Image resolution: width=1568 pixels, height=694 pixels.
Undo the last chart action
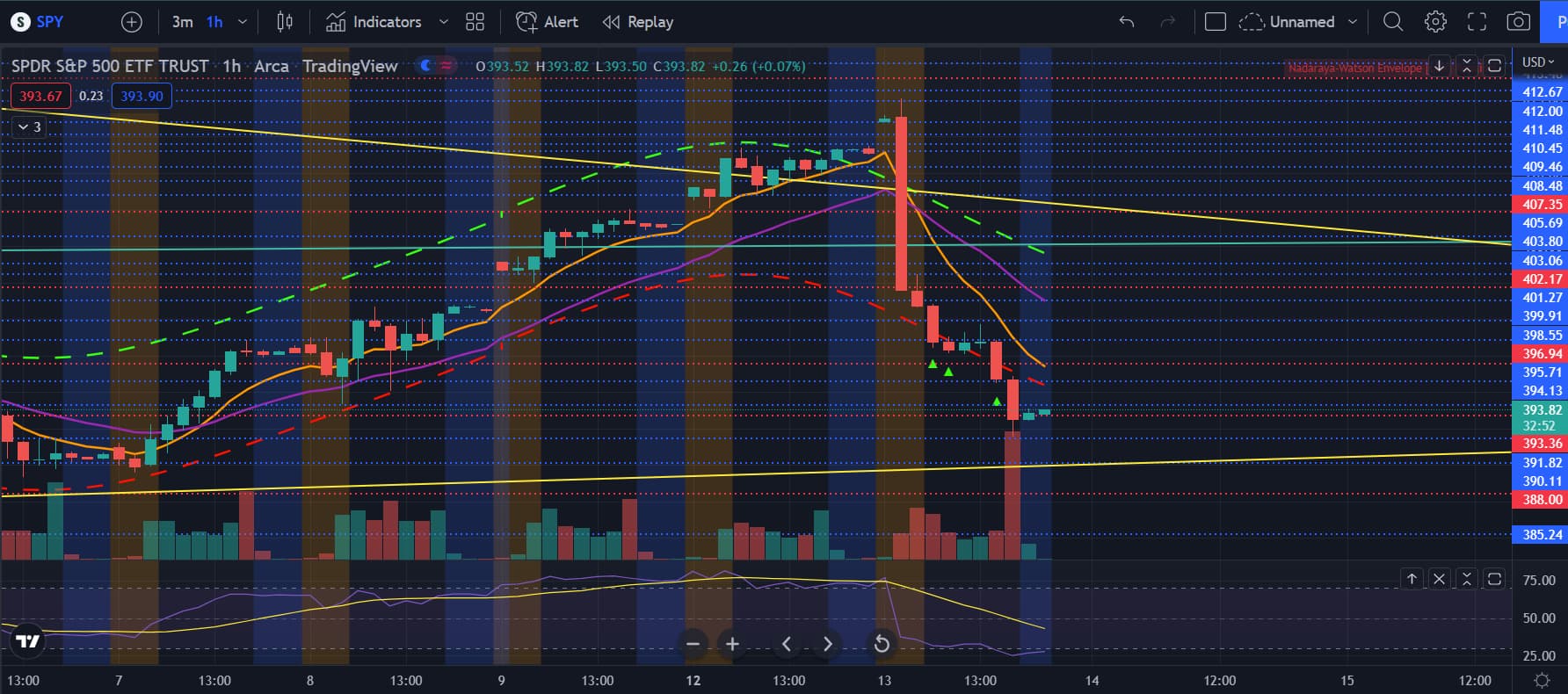click(x=1127, y=22)
